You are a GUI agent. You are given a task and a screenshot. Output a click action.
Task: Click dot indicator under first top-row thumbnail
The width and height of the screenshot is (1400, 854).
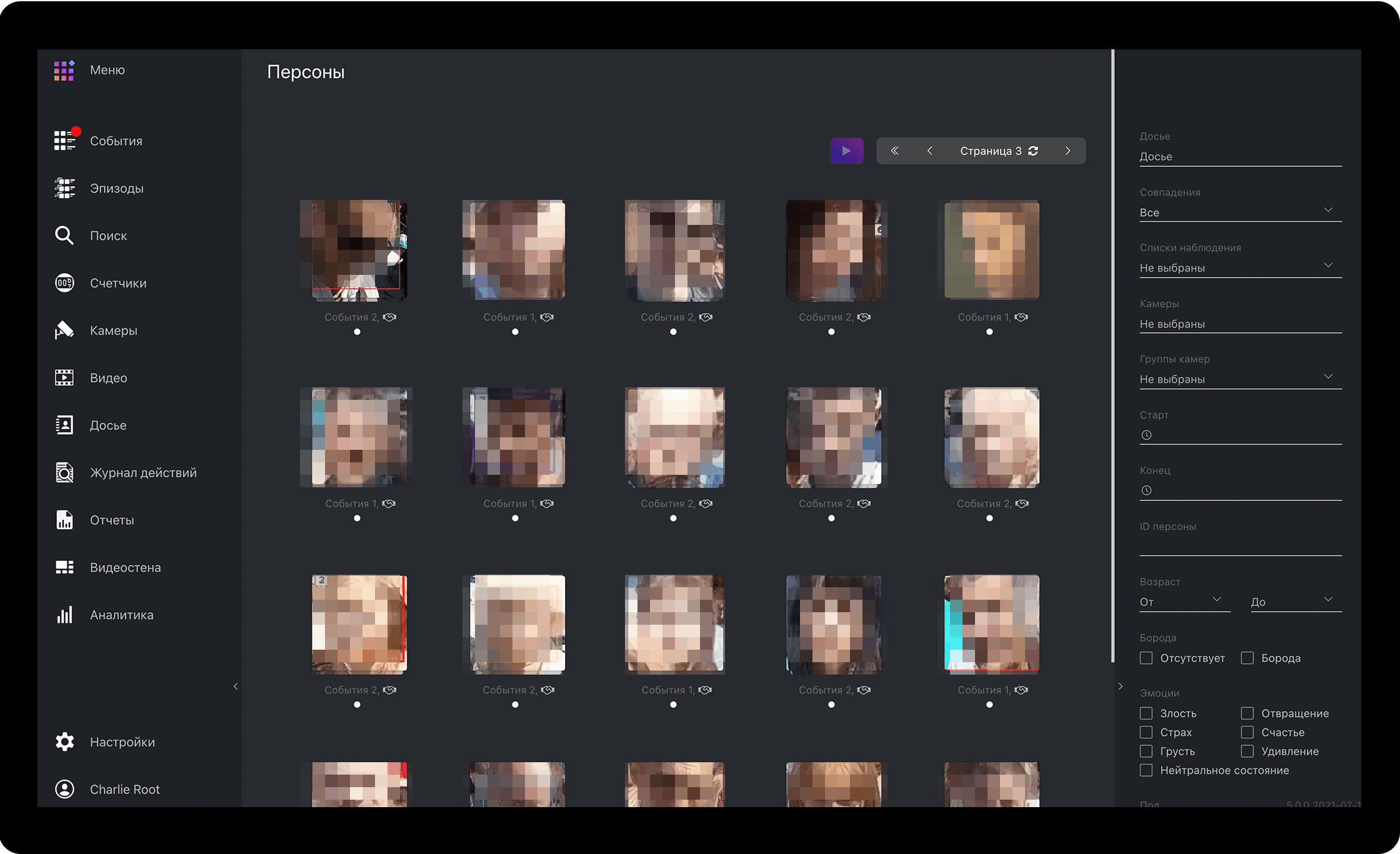(357, 332)
